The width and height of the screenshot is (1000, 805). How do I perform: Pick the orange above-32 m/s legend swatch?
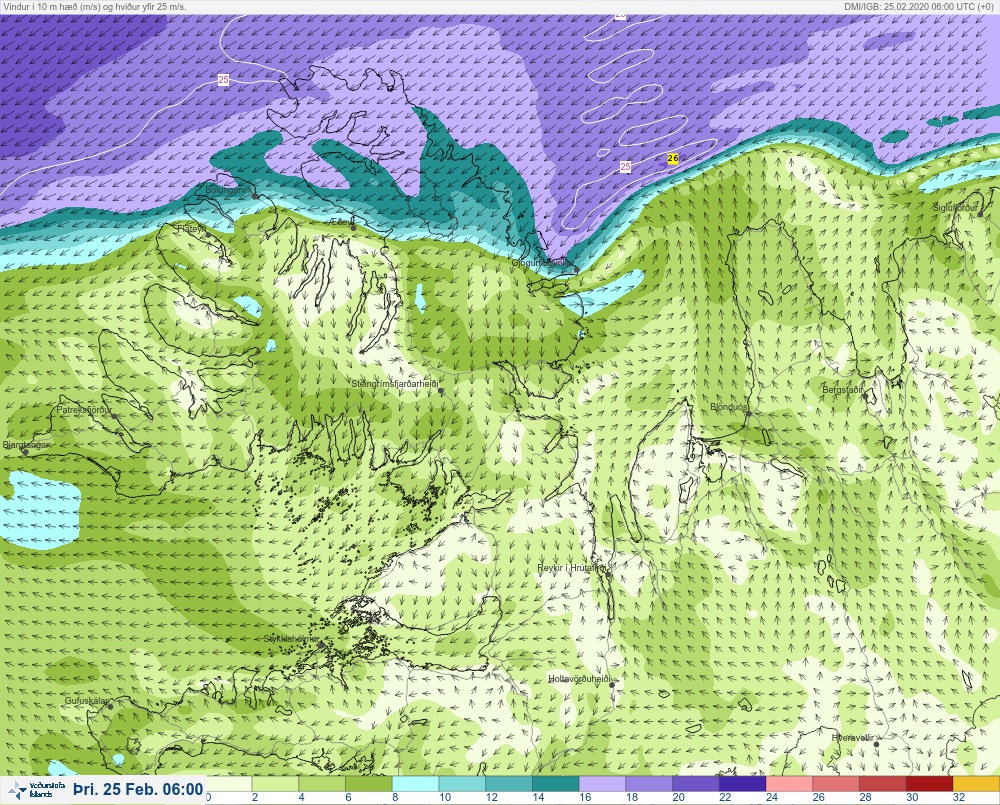click(976, 783)
